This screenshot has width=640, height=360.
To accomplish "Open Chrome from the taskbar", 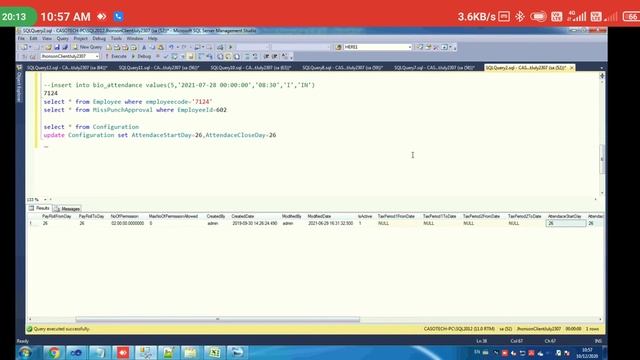I will point(53,353).
